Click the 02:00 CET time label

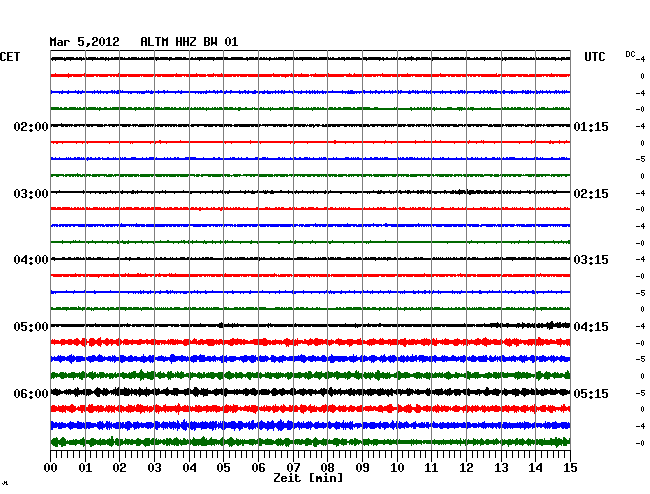click(31, 126)
